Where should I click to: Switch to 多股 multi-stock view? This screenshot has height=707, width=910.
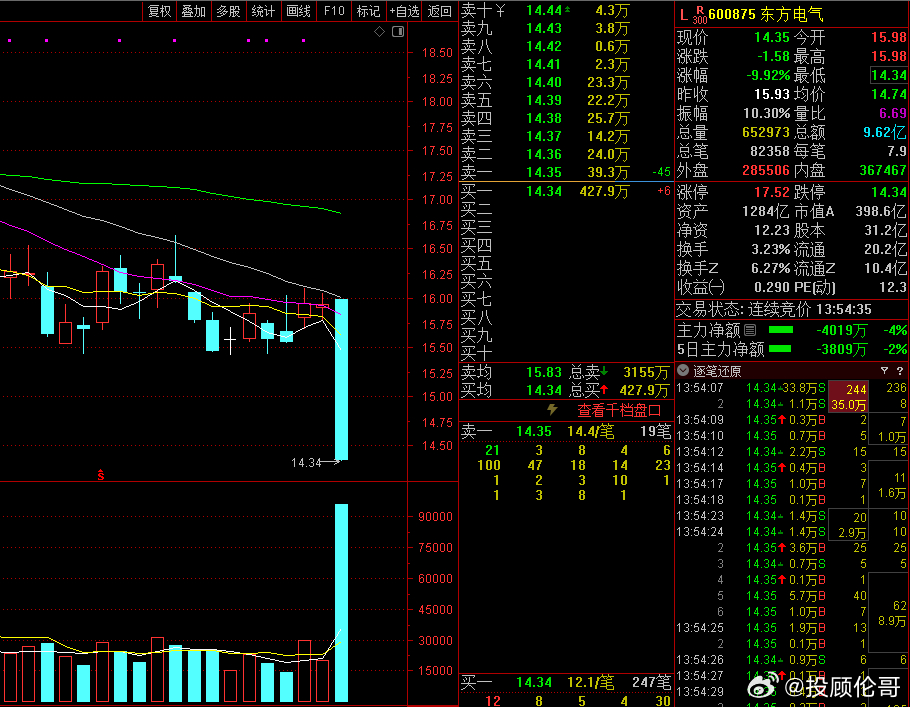228,11
